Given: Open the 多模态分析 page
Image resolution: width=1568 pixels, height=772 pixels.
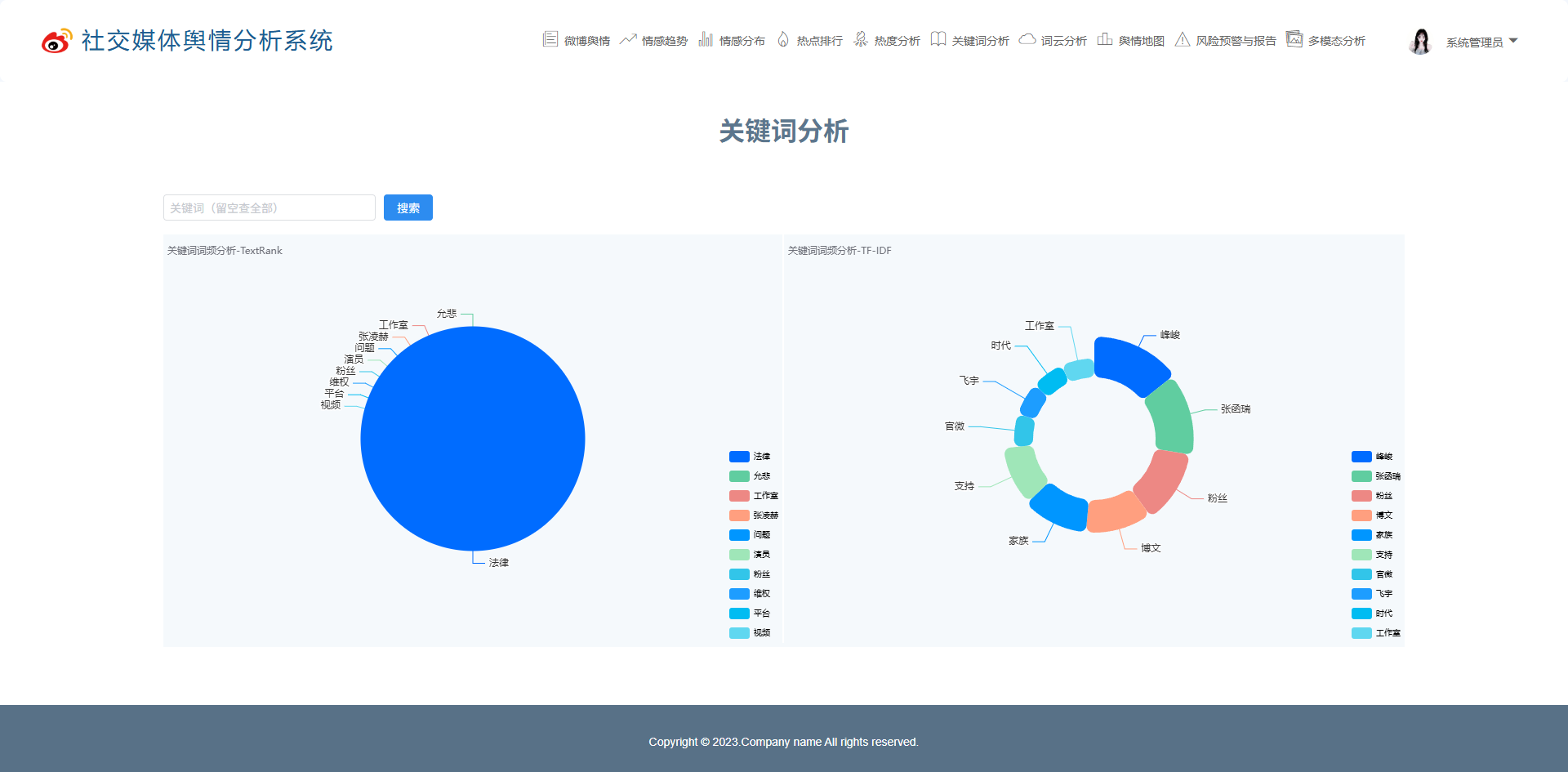Looking at the screenshot, I should (1326, 40).
